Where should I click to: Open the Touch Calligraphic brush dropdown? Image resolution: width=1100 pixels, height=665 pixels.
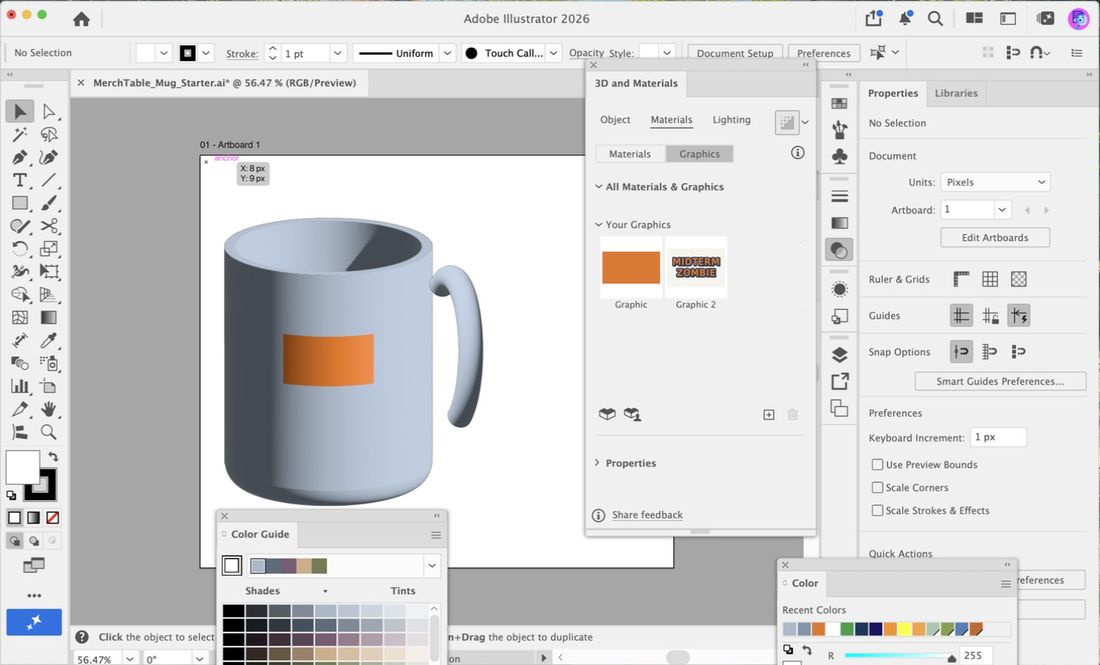pyautogui.click(x=554, y=53)
